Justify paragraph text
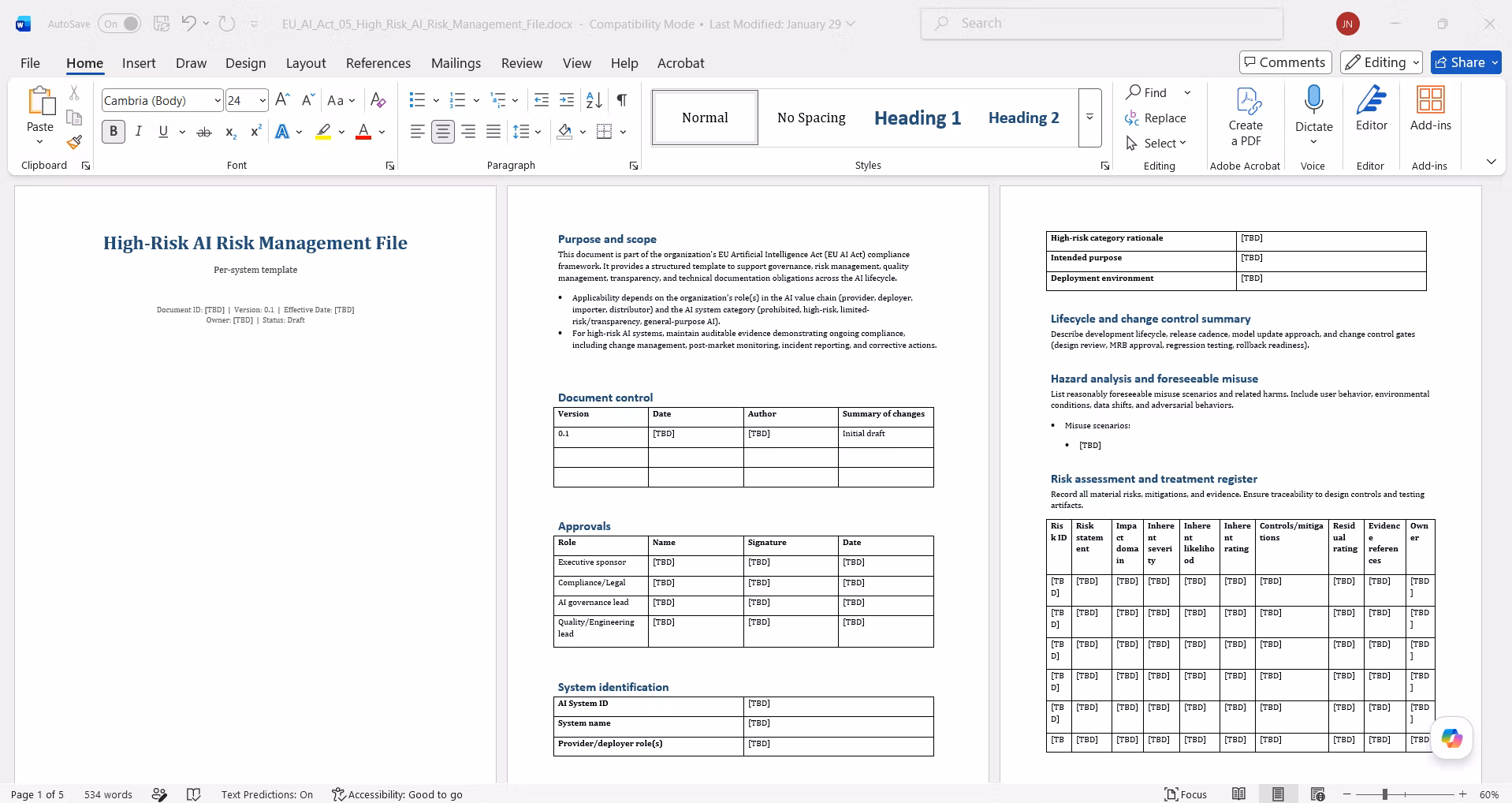The height and width of the screenshot is (803, 1512). click(x=493, y=132)
